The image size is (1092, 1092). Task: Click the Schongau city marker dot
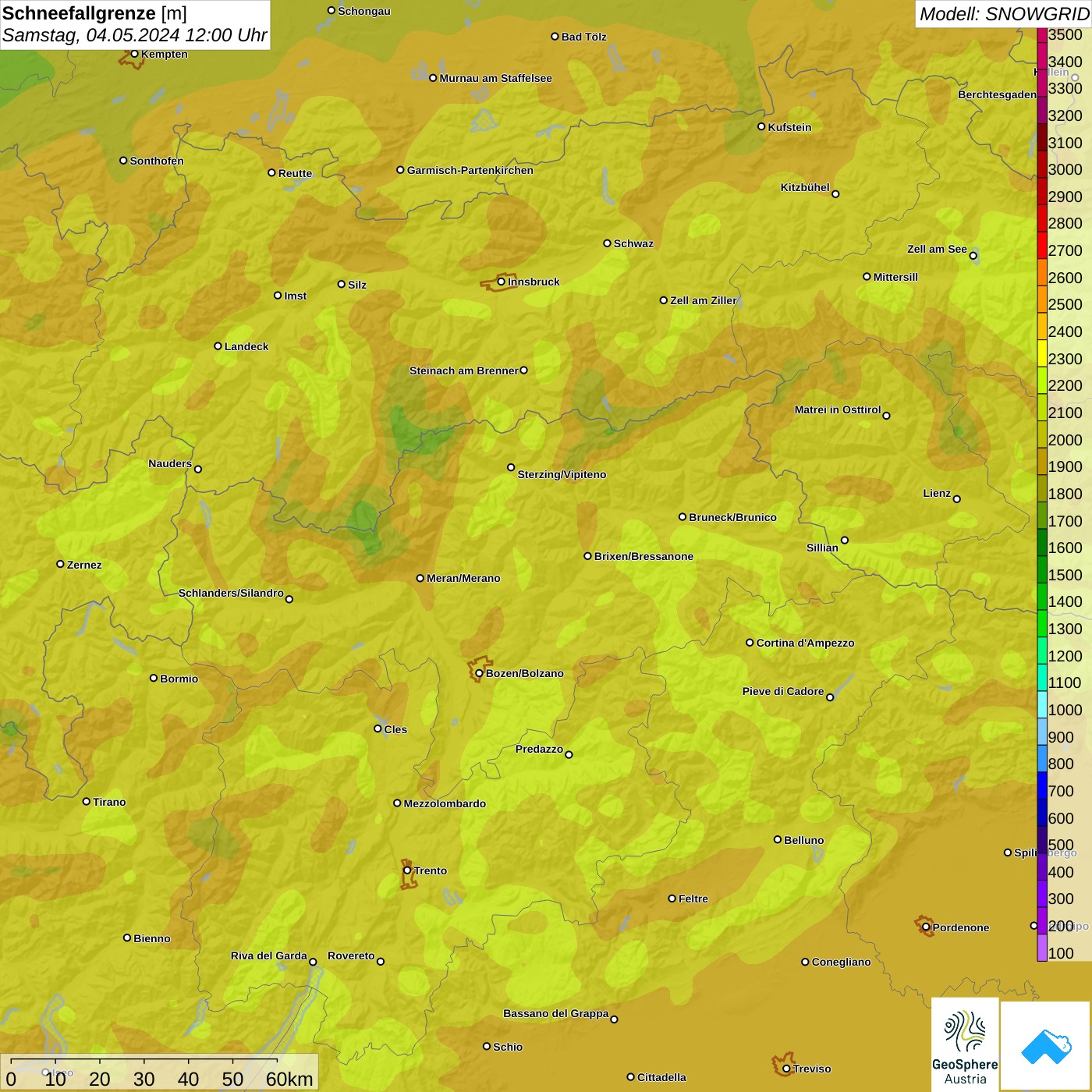pos(331,10)
